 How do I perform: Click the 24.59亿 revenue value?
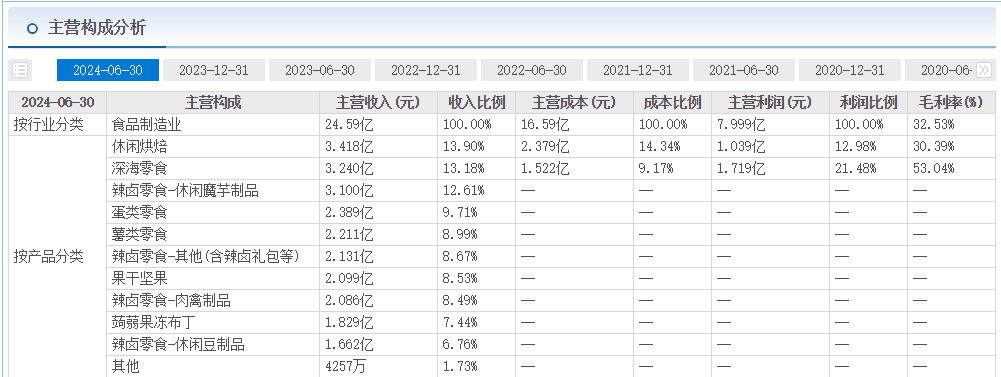(x=350, y=124)
